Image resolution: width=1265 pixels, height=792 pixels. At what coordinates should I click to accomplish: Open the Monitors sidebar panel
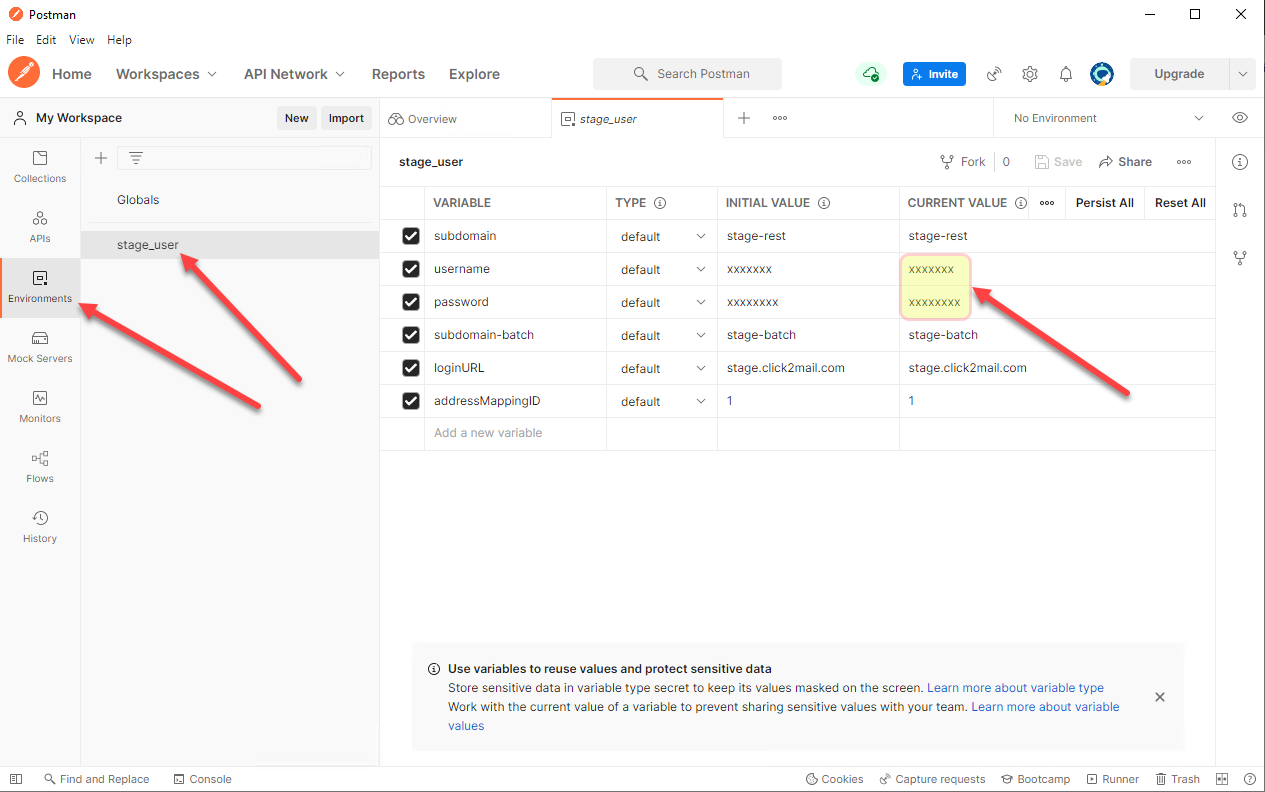click(40, 407)
